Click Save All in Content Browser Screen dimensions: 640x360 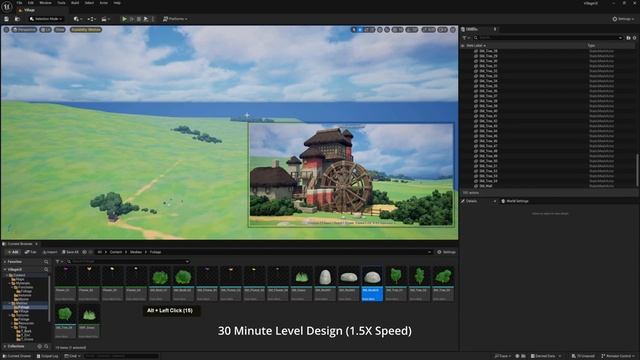pos(70,252)
